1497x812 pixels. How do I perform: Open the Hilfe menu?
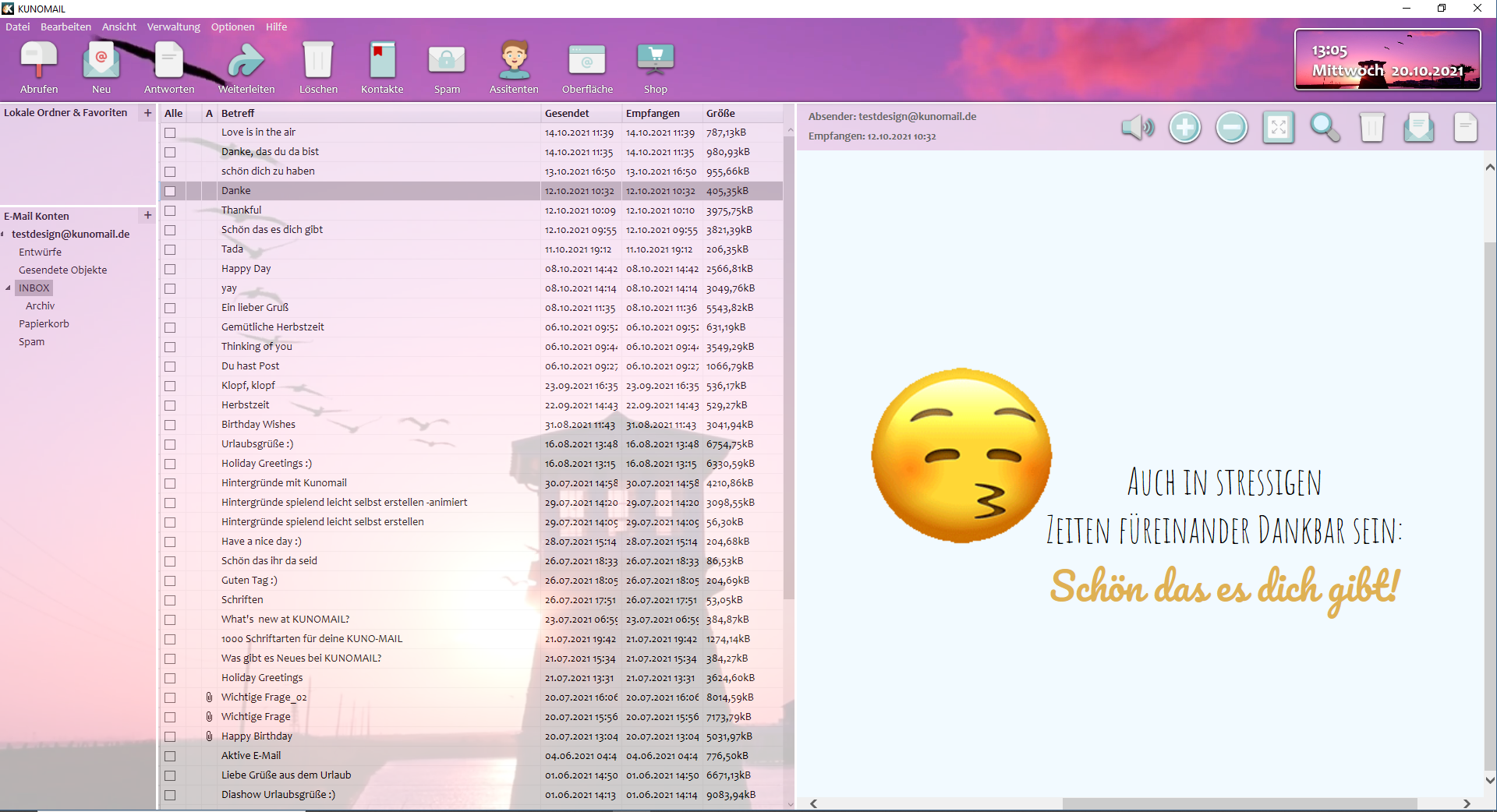[x=276, y=26]
